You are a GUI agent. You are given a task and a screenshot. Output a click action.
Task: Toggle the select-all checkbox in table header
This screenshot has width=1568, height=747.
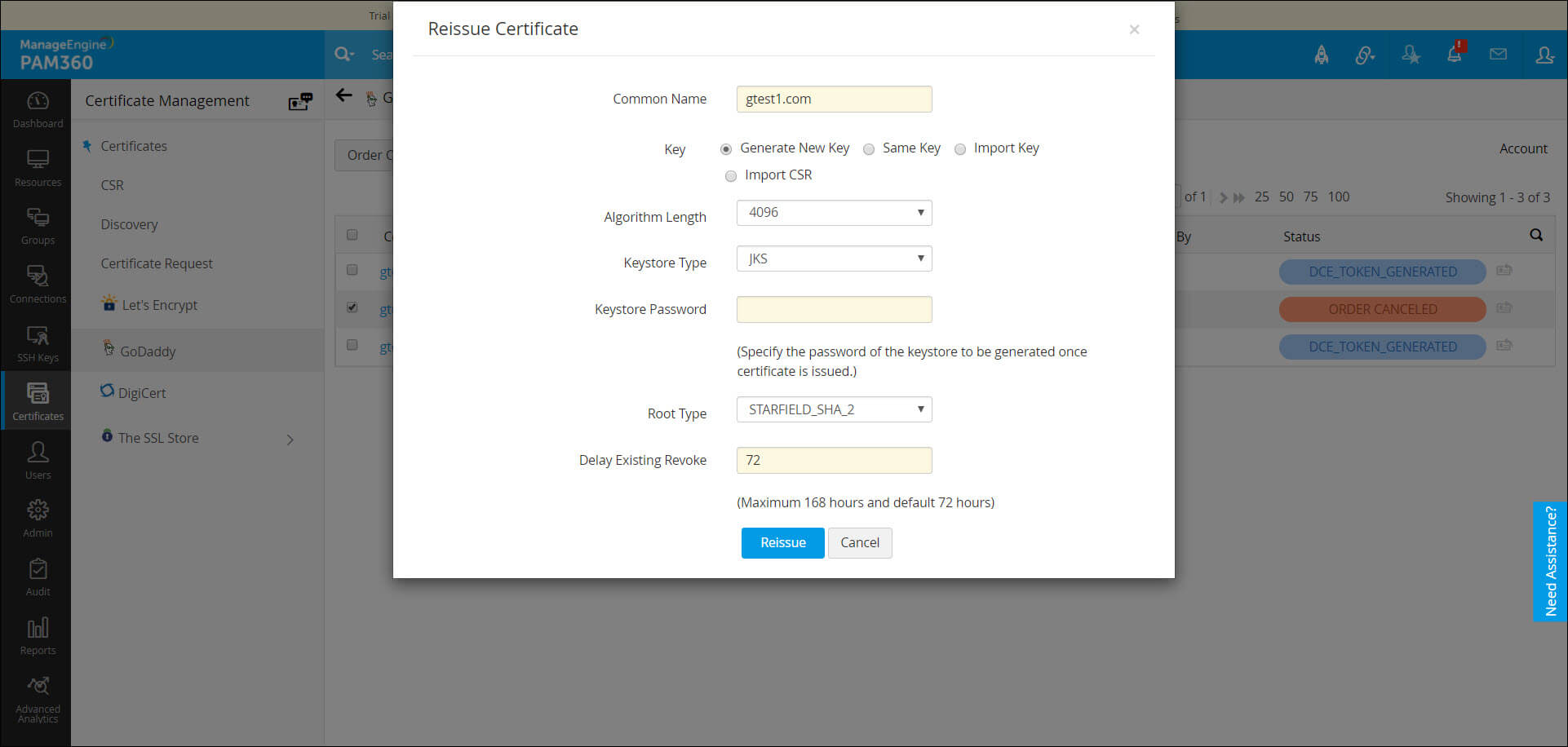pos(352,235)
